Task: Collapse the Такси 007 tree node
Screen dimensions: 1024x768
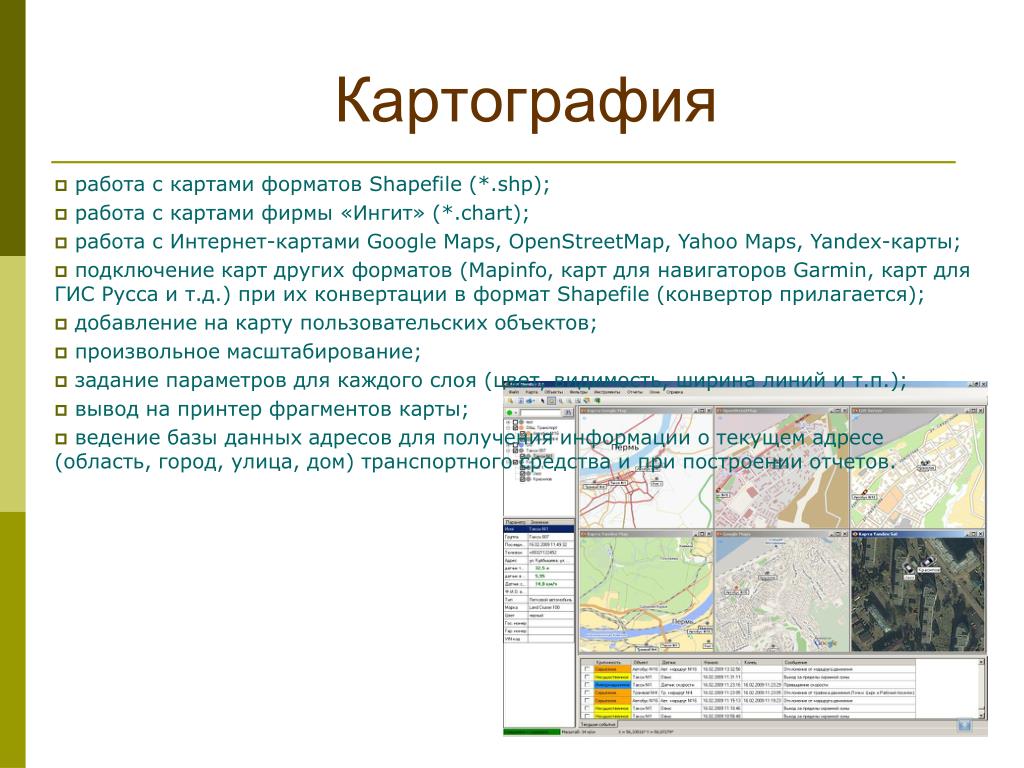Action: tap(508, 451)
